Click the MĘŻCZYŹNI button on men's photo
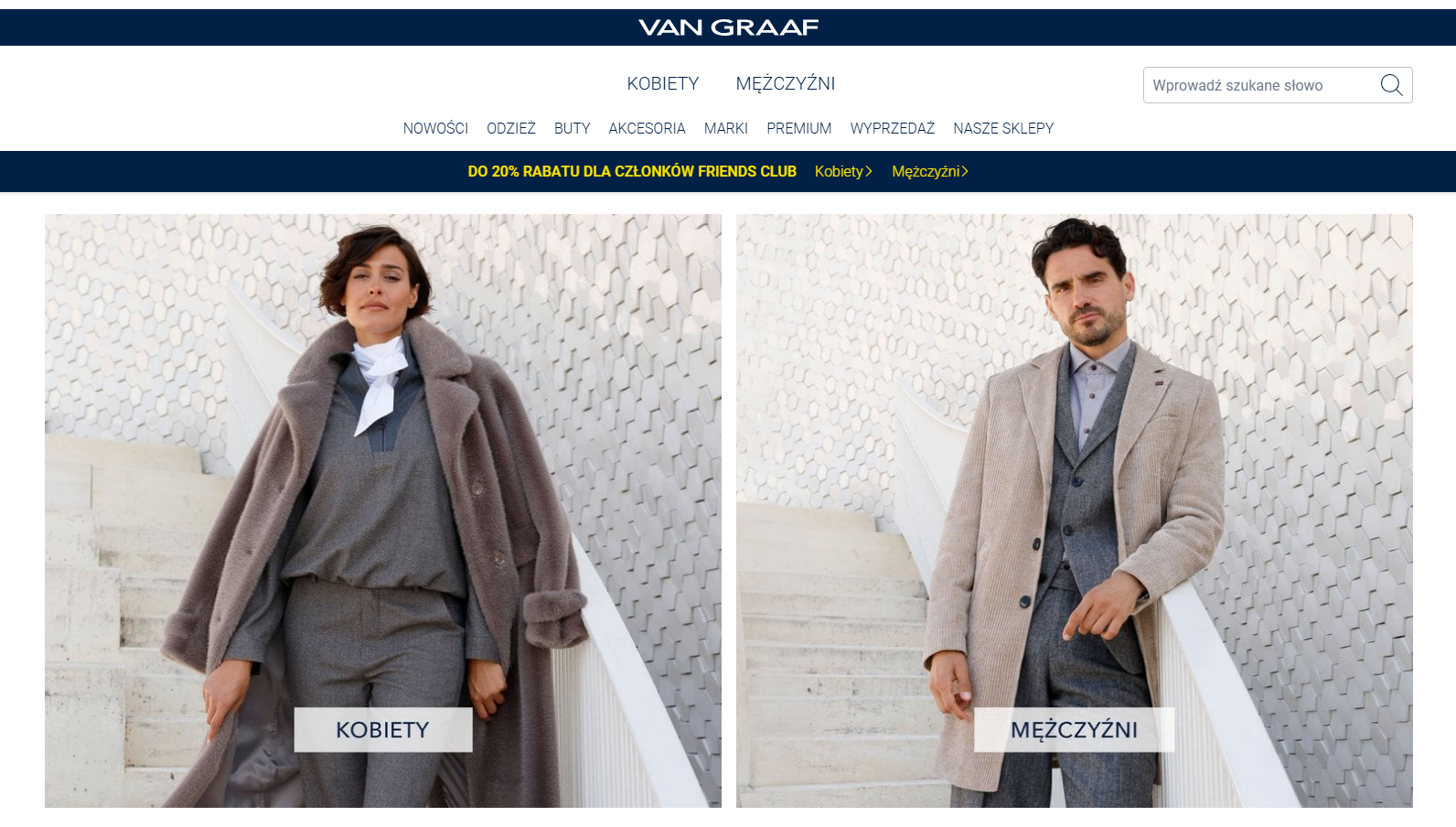1456x827 pixels. [1075, 730]
